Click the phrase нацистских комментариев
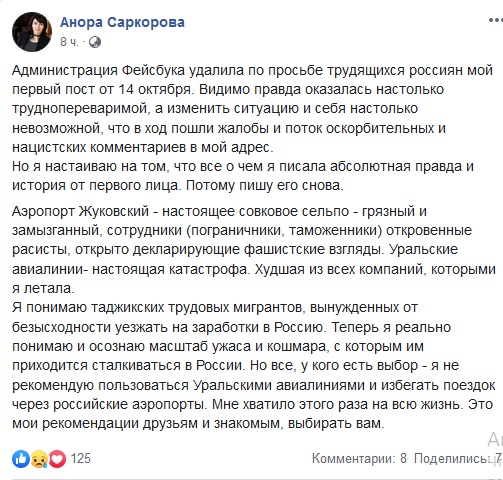 click(x=99, y=147)
